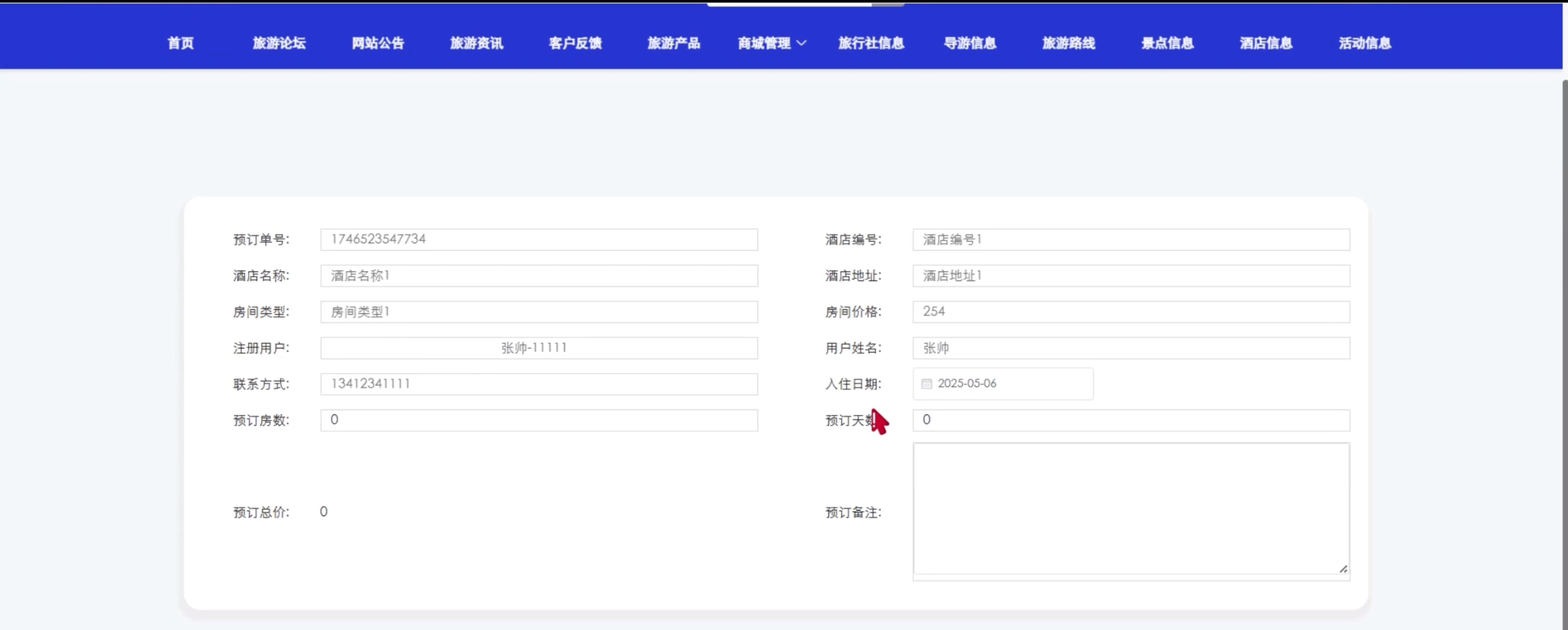Go to 旅游论坛 navigation tab
The image size is (1568, 630).
click(279, 43)
